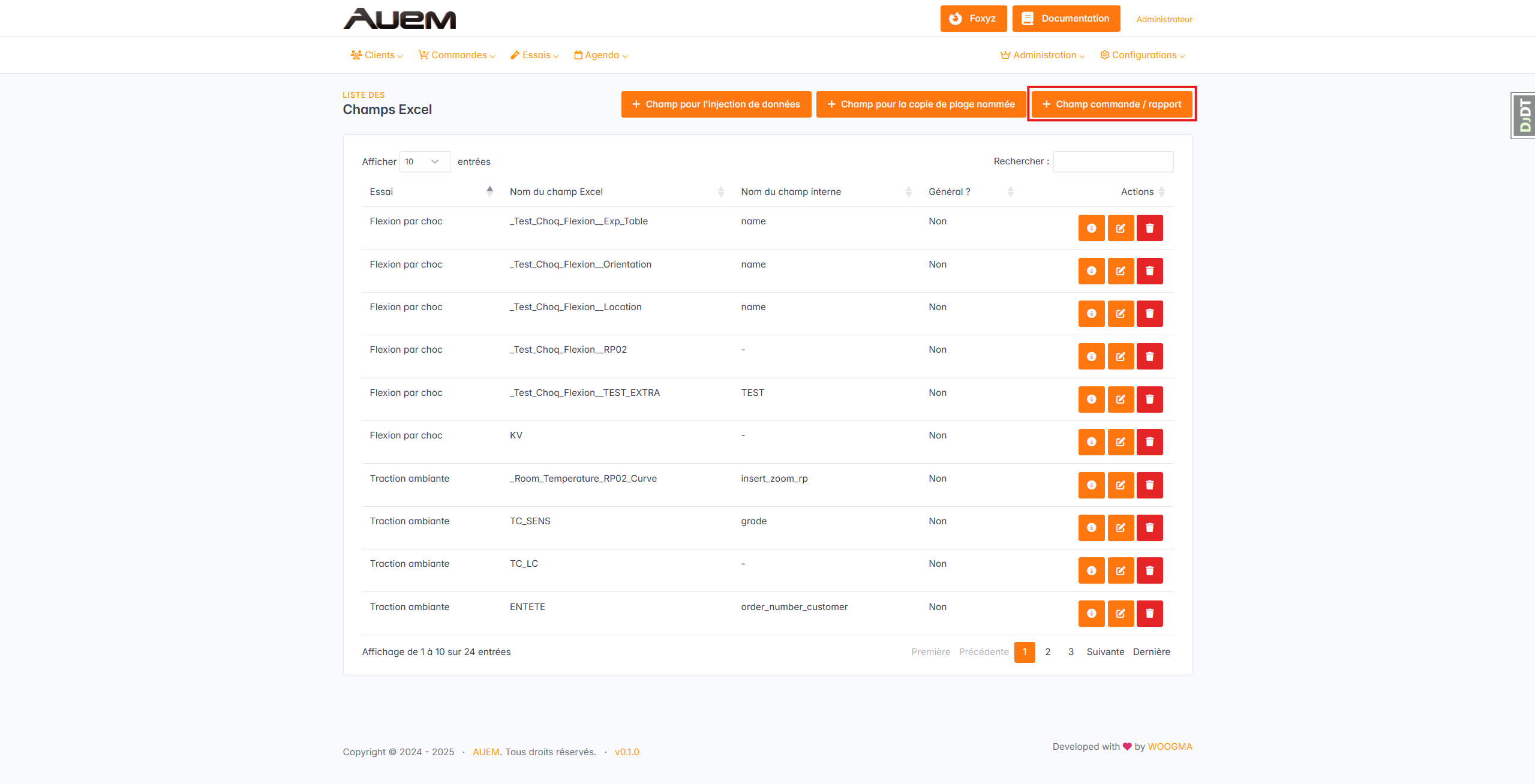Show info for ENTETE row
This screenshot has width=1535, height=784.
(1091, 614)
